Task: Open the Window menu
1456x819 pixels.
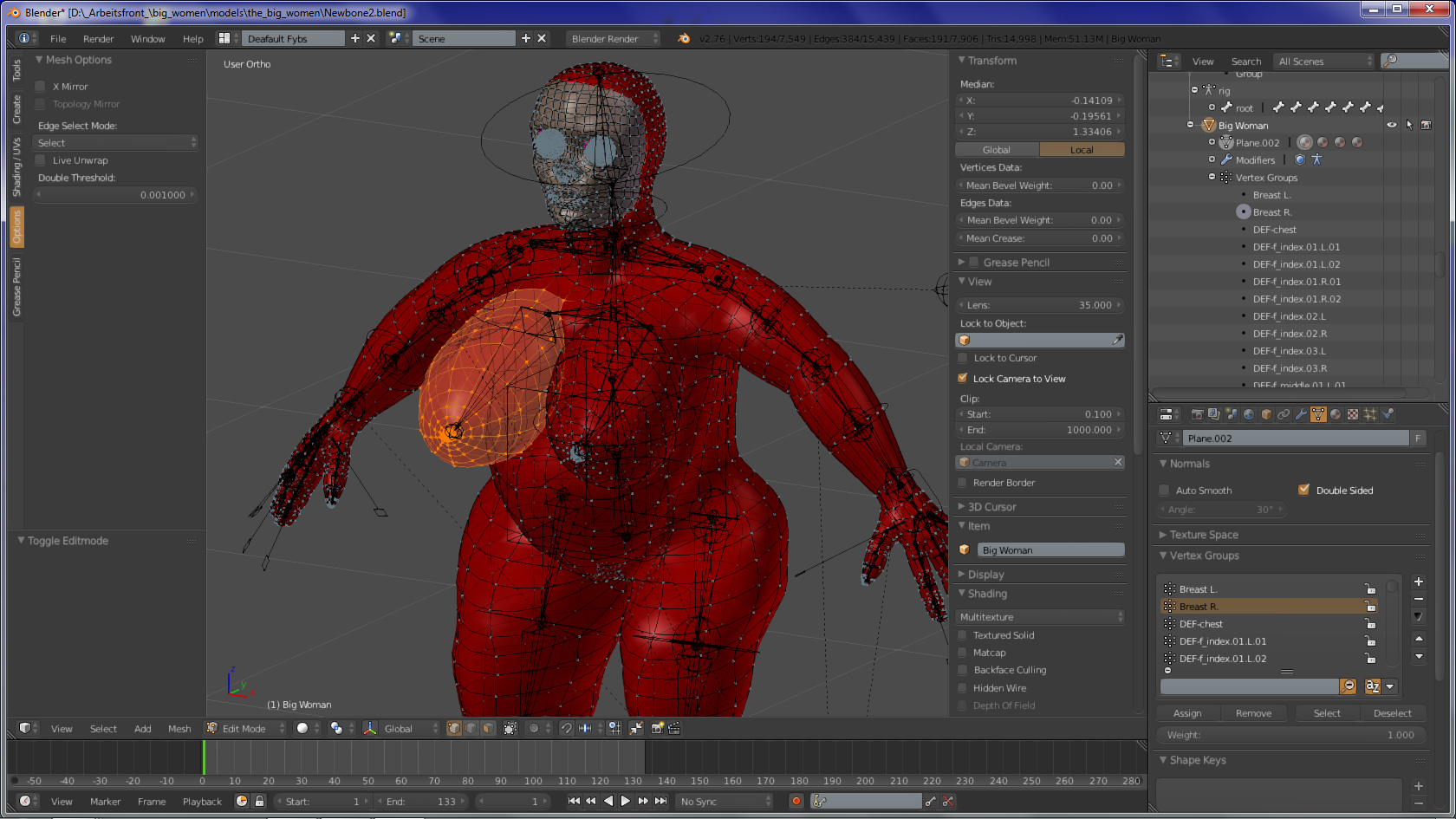Action: click(147, 38)
